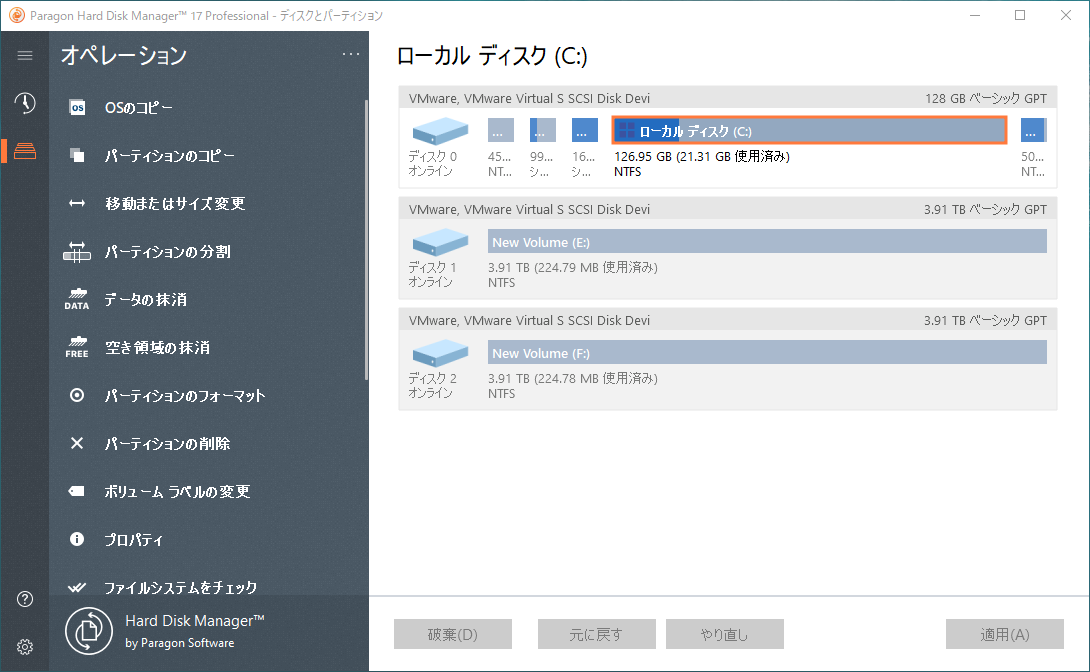
Task: Open the settings gear icon
Action: tap(25, 647)
